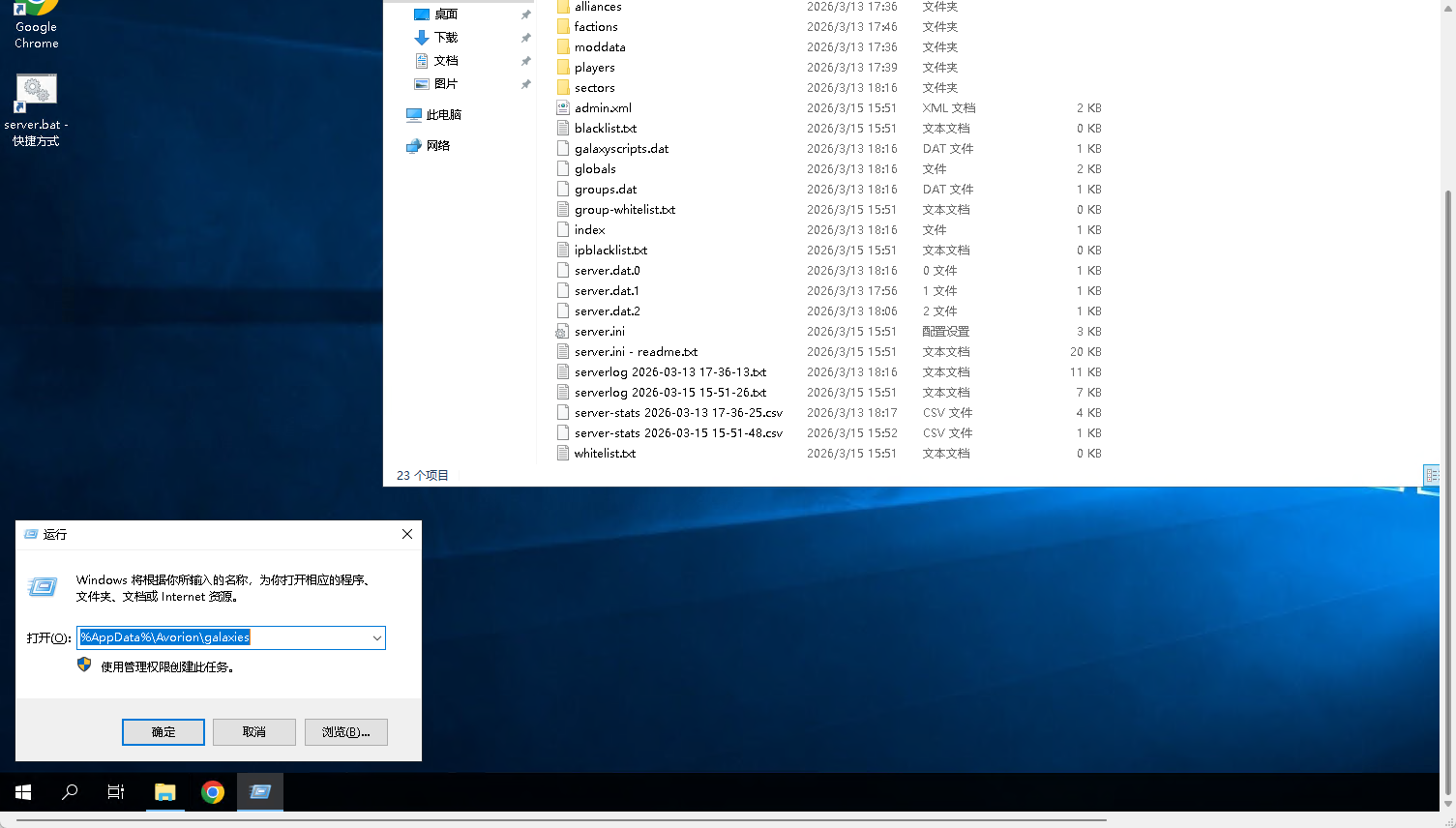Expand the Run dialog Open dropdown

376,638
